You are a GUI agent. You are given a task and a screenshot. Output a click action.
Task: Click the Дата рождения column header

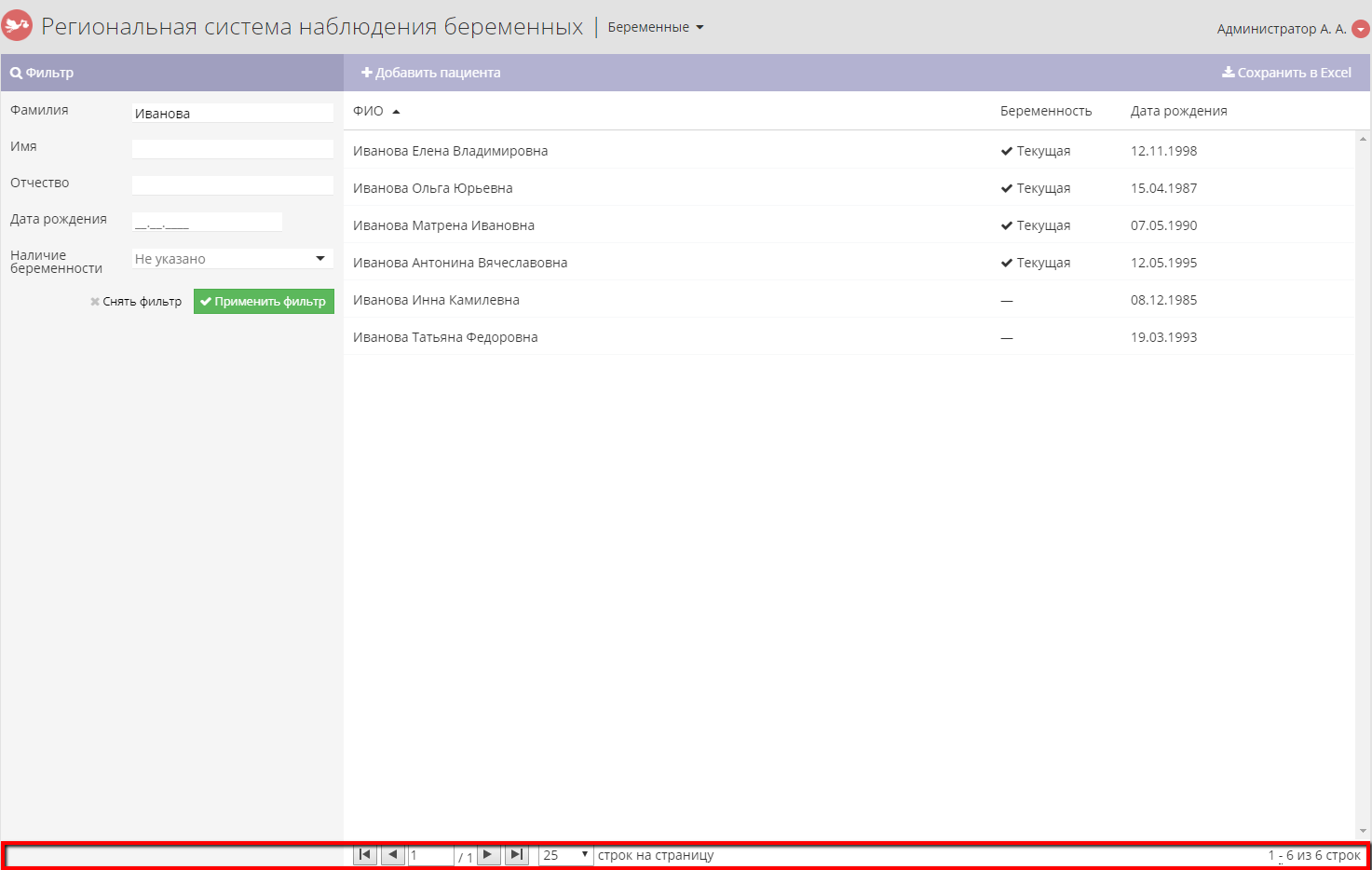[1179, 111]
